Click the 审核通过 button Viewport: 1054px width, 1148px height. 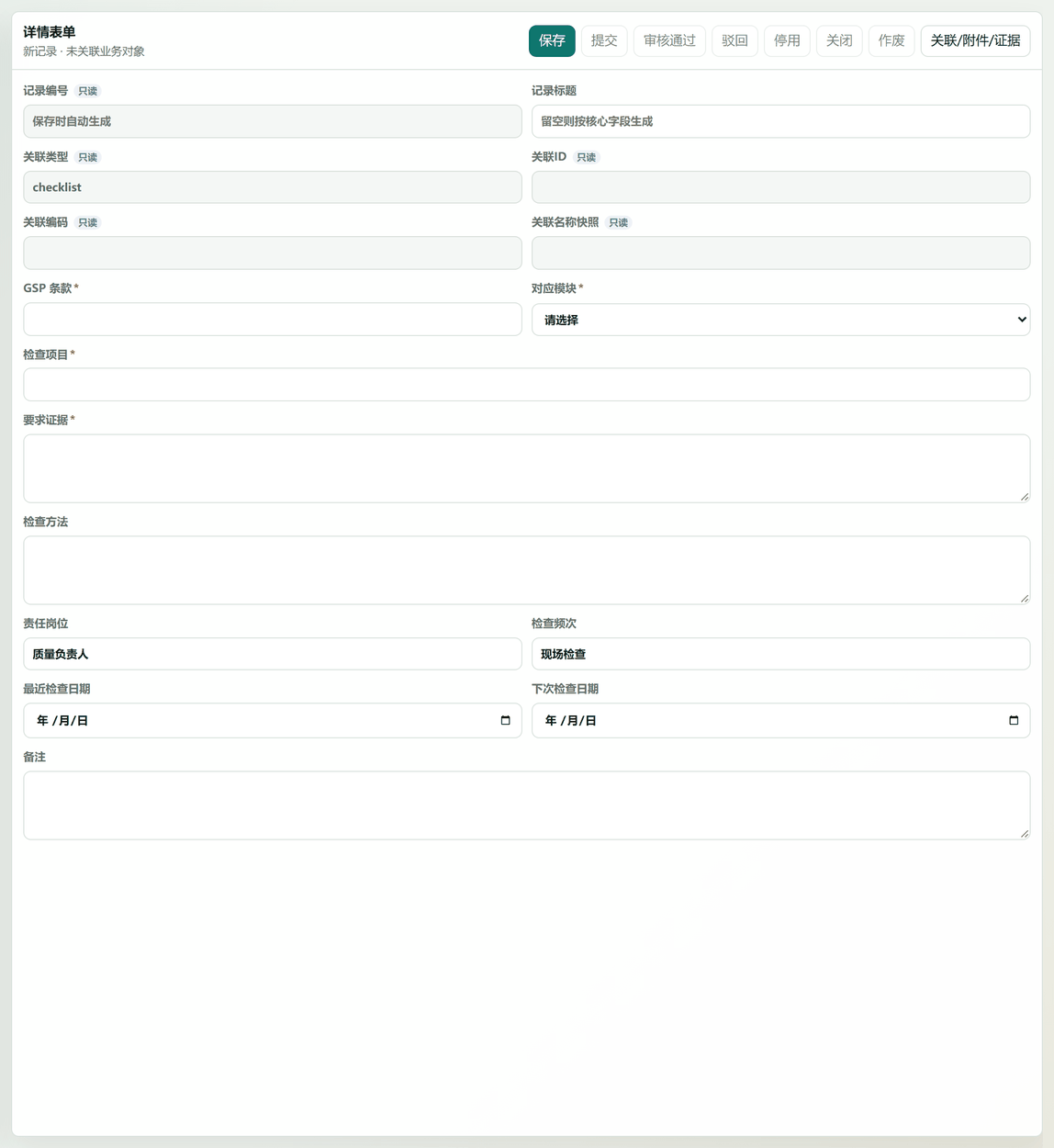pyautogui.click(x=669, y=40)
